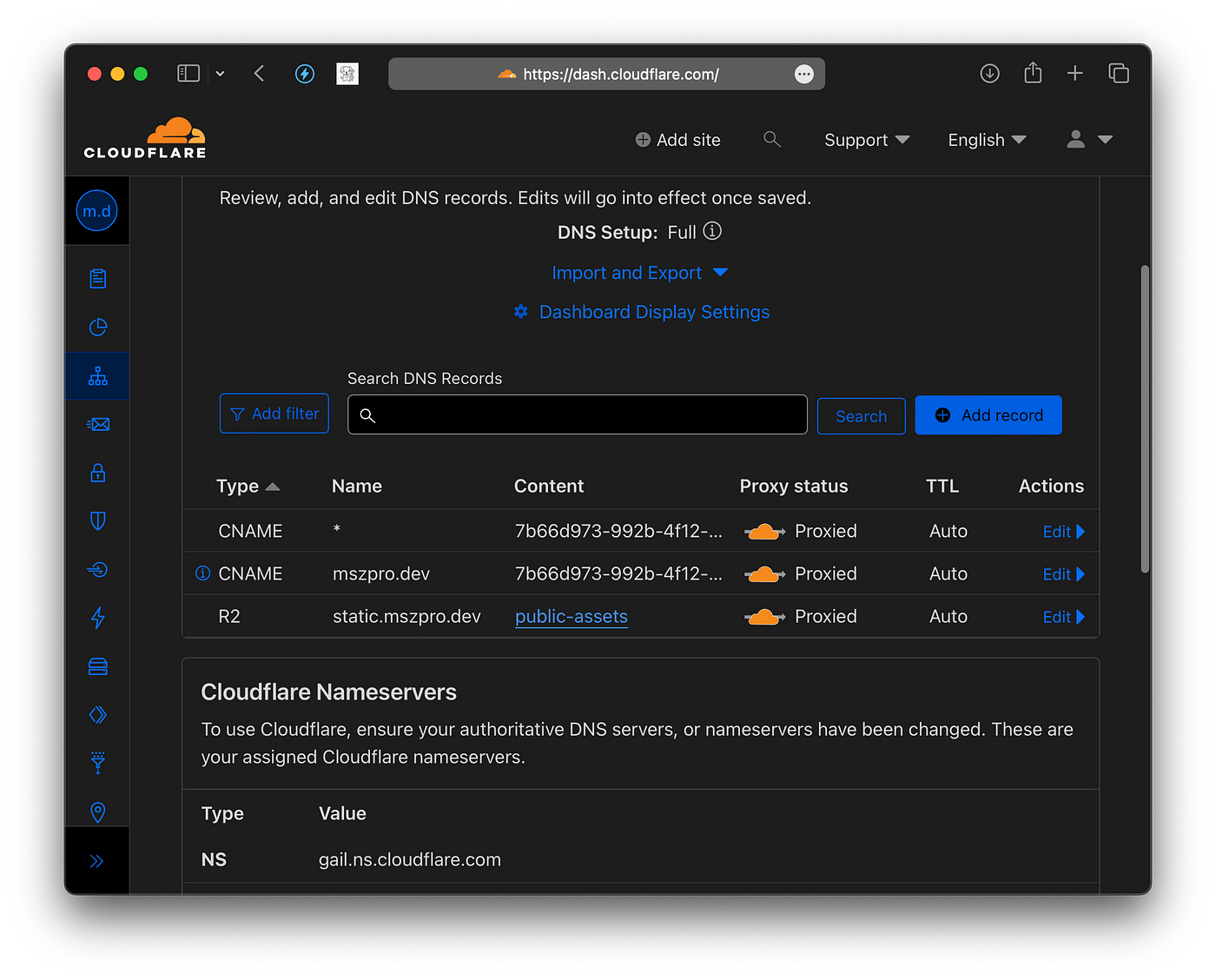Expand Import and Export menu
This screenshot has height=980, width=1216.
pyautogui.click(x=639, y=273)
